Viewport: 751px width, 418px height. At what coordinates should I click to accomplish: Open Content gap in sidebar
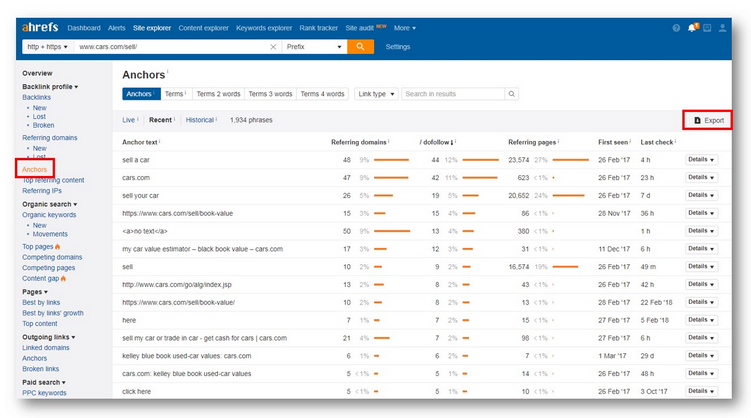pyautogui.click(x=41, y=278)
